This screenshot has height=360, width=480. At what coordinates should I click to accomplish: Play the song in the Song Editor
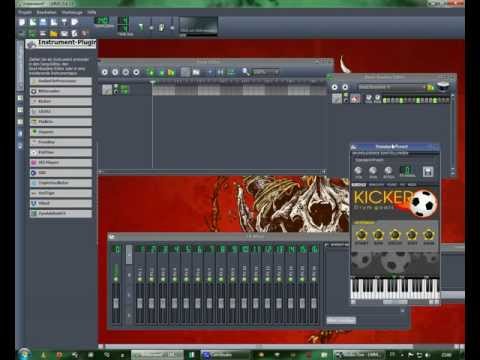105,72
